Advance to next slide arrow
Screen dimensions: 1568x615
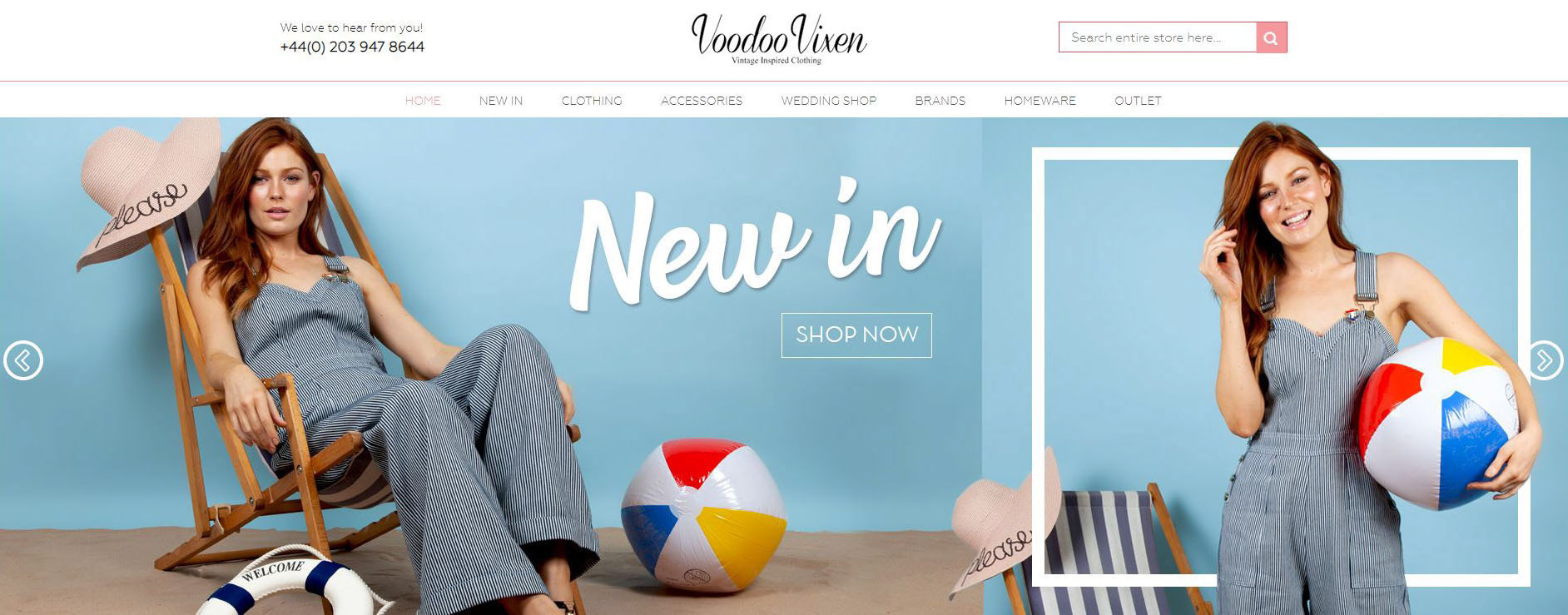1545,360
